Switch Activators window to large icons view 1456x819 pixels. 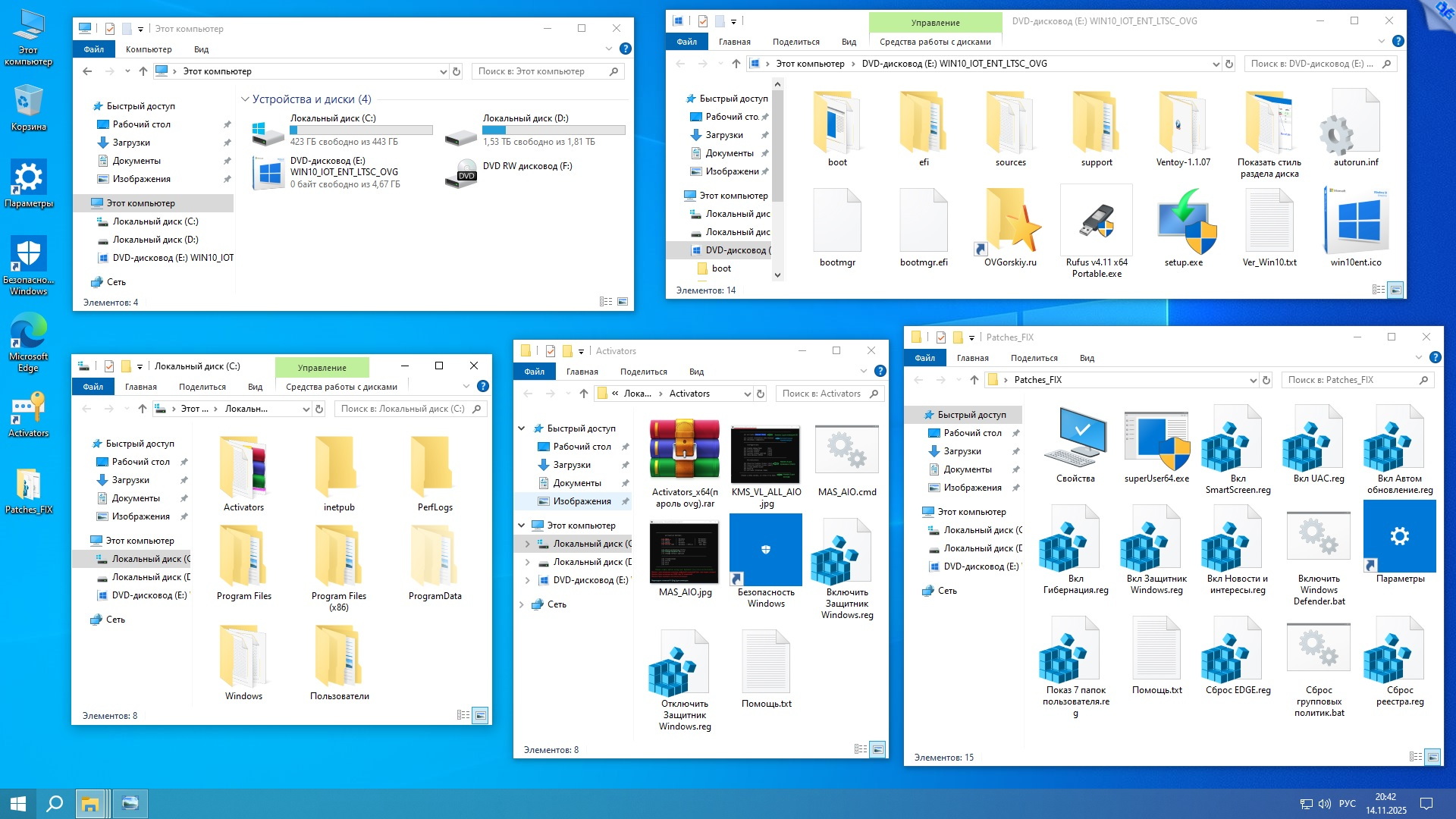click(877, 749)
